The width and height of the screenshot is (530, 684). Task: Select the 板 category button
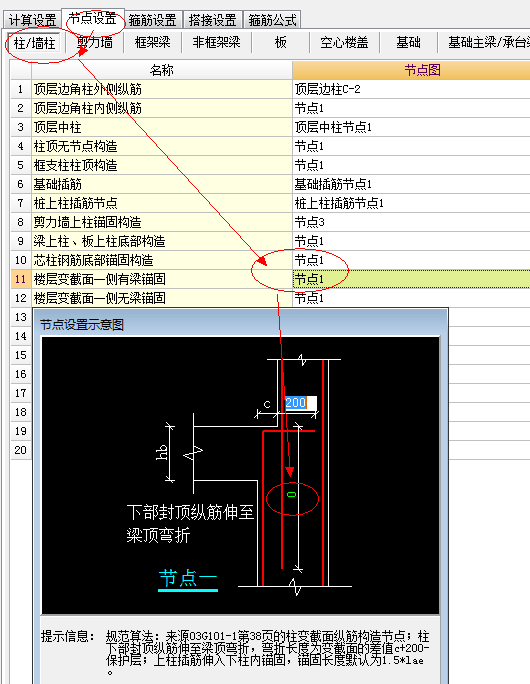(280, 43)
